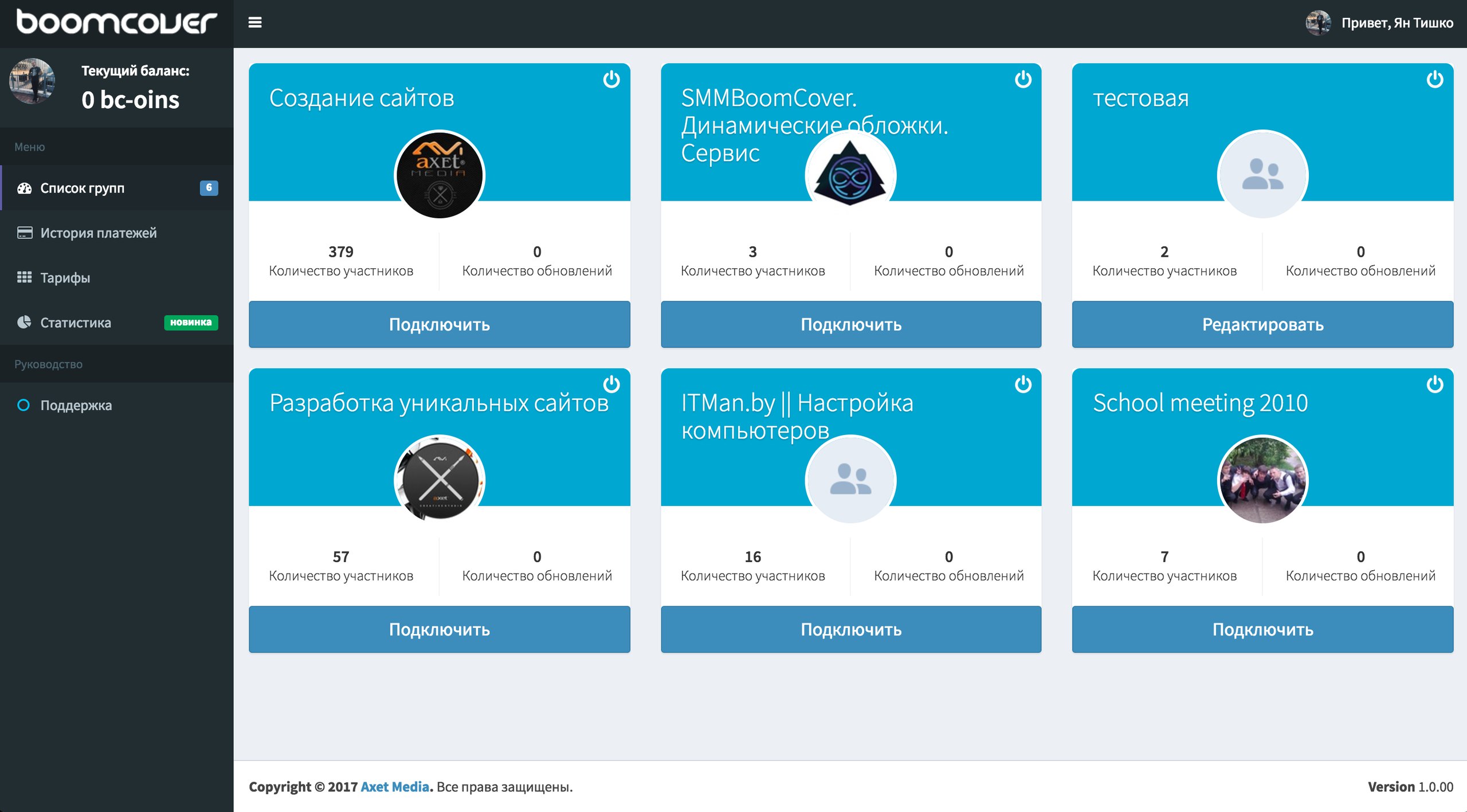Click the pie chart icon beside Статистика
Viewport: 1467px width, 812px height.
tap(24, 322)
